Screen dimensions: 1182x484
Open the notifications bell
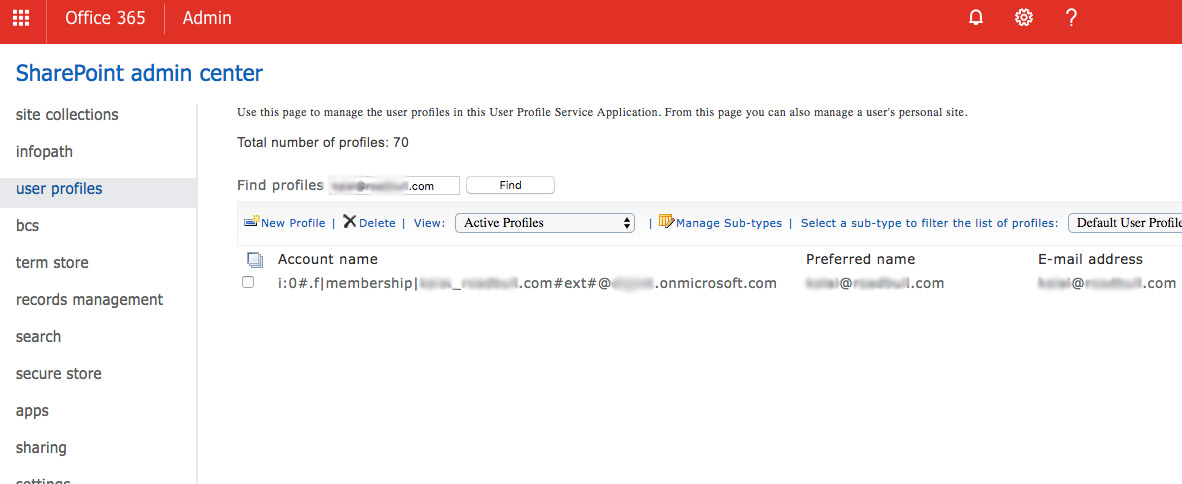pyautogui.click(x=976, y=18)
